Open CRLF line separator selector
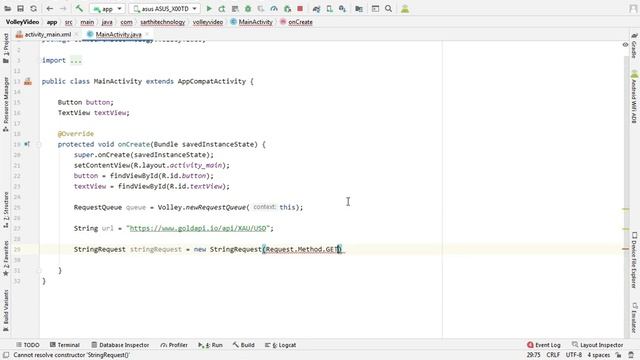This screenshot has width=640, height=360. coord(553,355)
